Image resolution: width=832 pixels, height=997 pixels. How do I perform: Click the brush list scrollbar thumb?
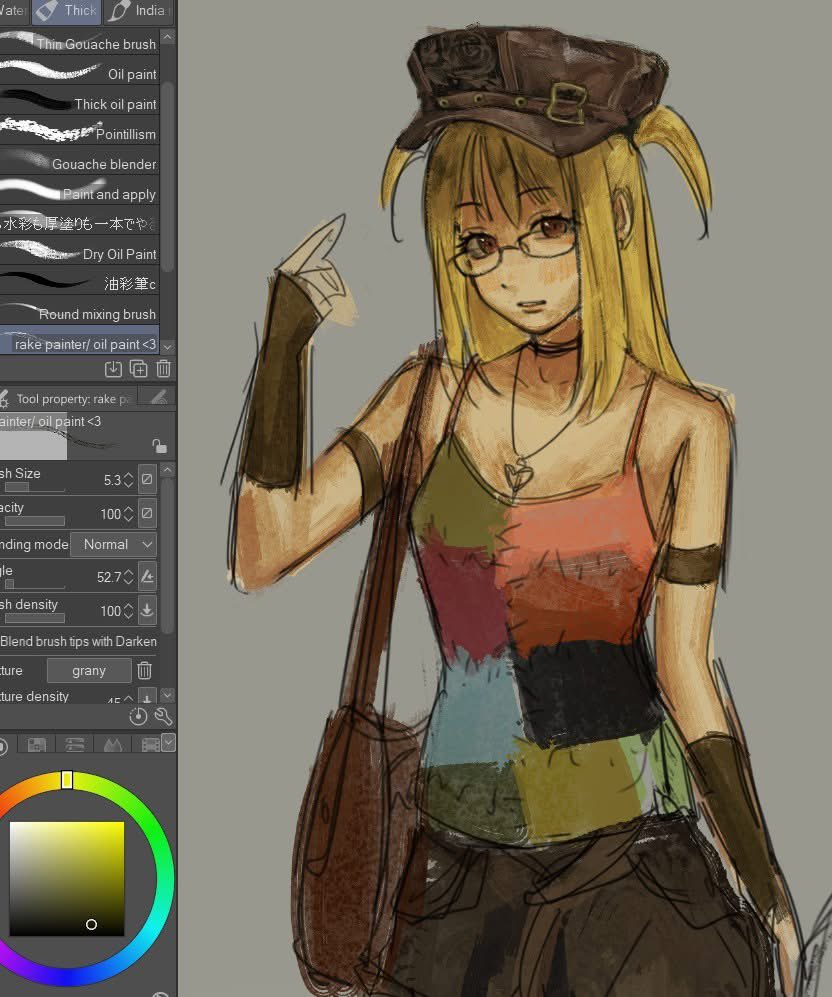coord(167,175)
